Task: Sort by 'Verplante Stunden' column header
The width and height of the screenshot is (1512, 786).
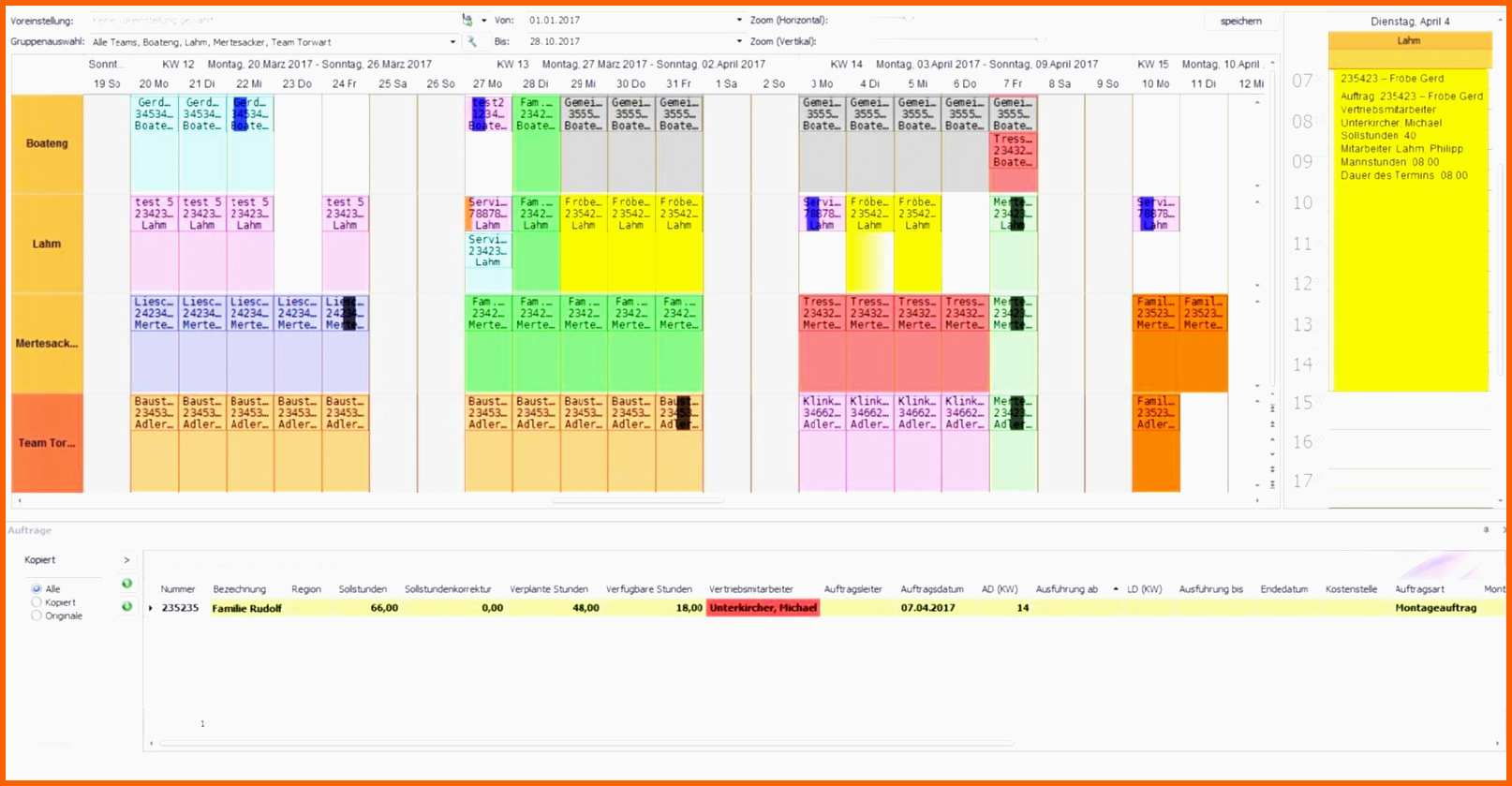Action: (x=548, y=589)
